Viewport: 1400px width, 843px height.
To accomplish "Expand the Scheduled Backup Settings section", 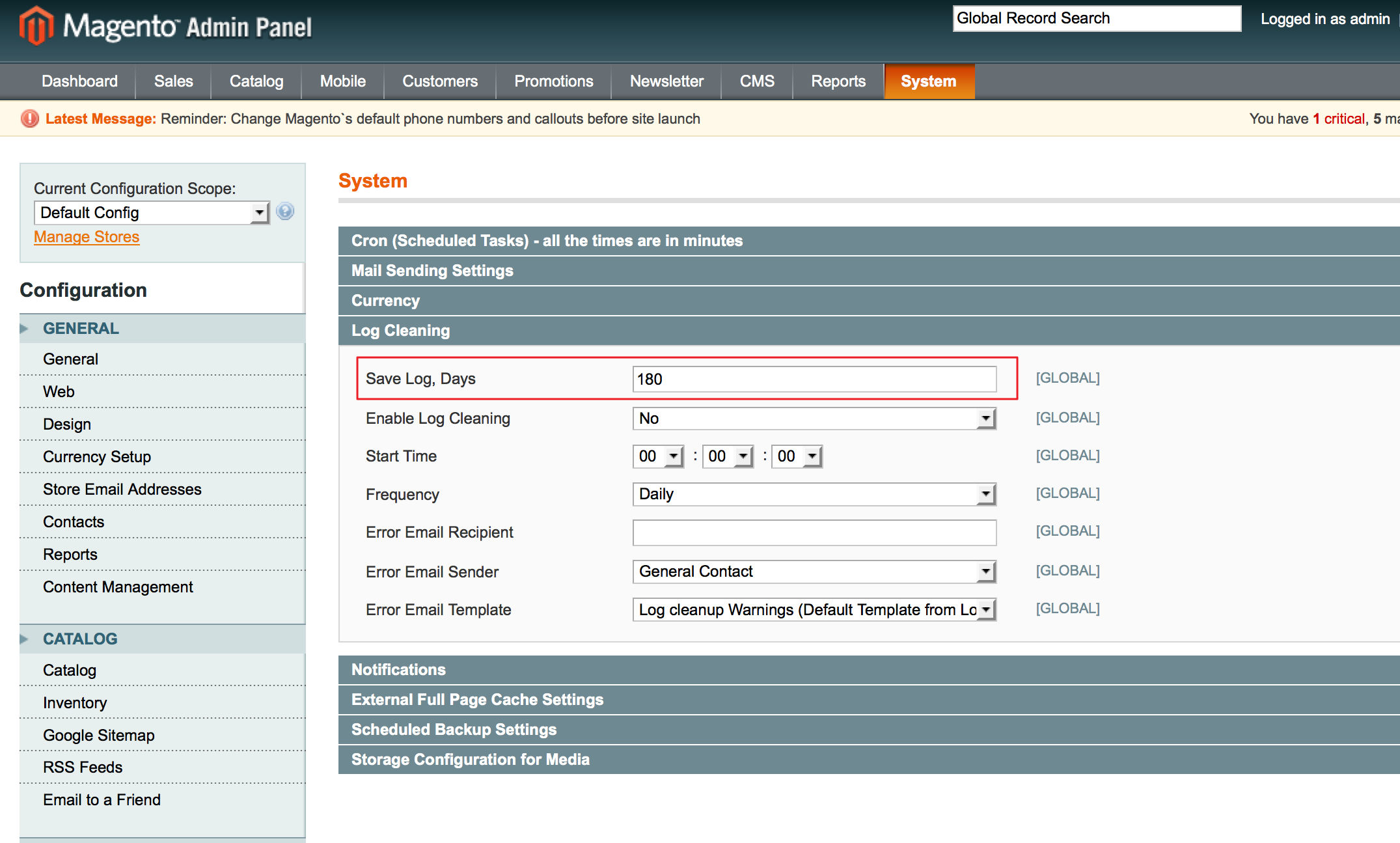I will (454, 729).
